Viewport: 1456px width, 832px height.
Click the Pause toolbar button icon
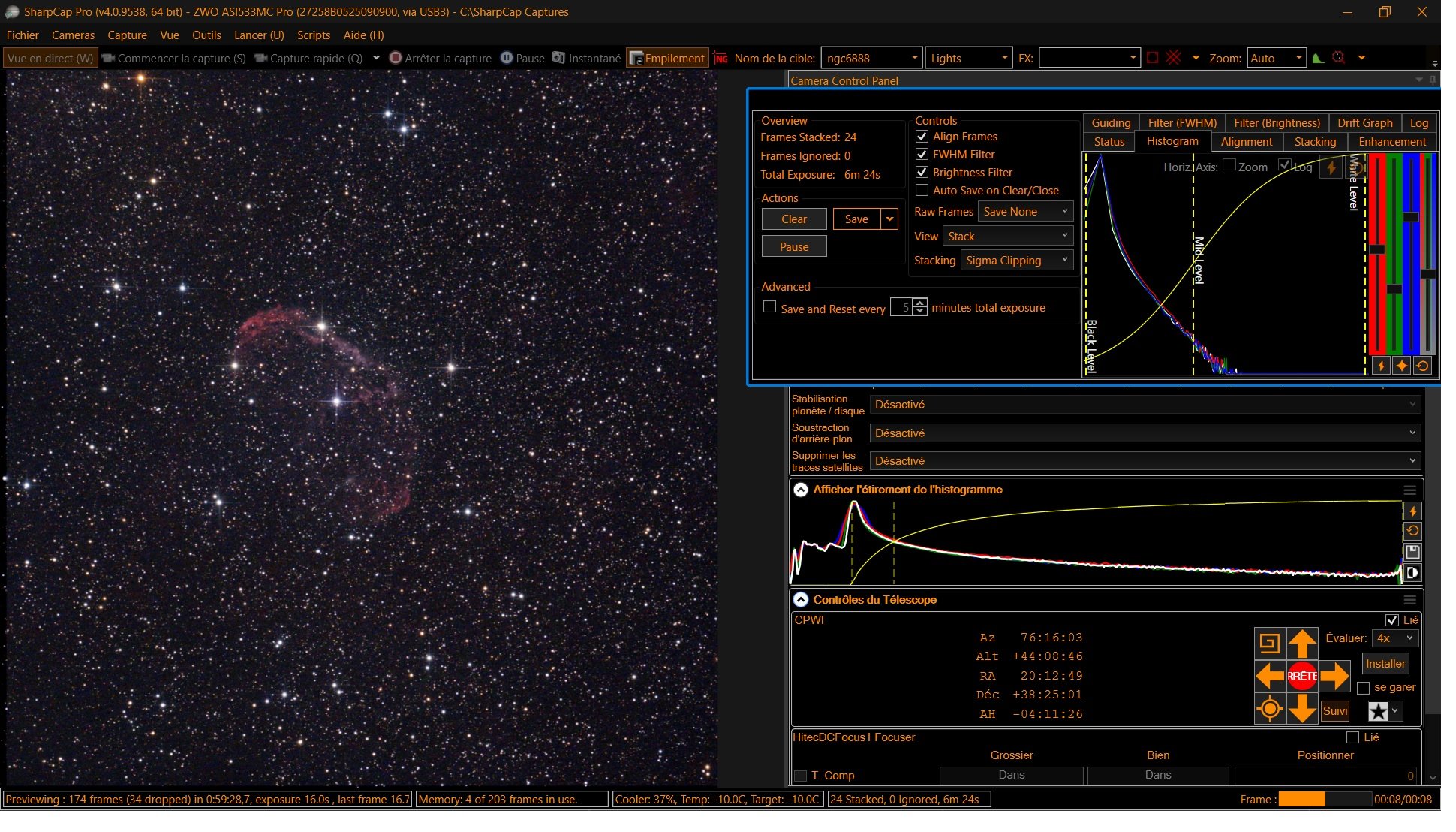click(x=507, y=58)
